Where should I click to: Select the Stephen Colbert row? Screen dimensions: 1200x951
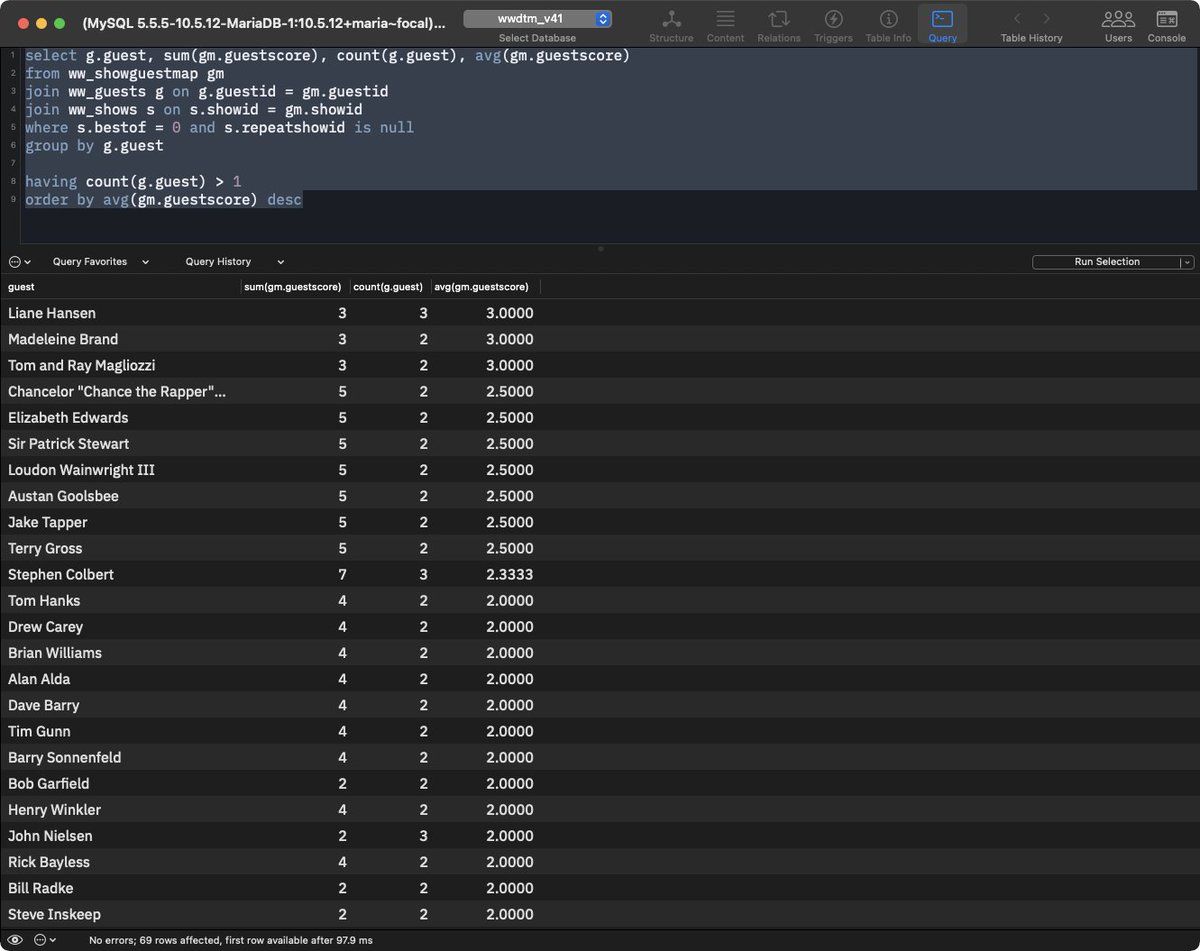pyautogui.click(x=600, y=574)
